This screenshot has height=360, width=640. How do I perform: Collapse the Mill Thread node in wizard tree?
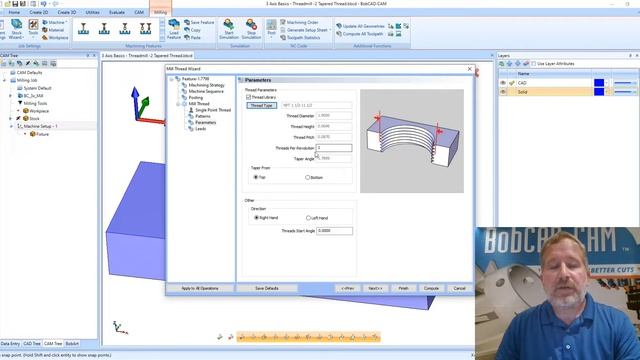tap(178, 104)
